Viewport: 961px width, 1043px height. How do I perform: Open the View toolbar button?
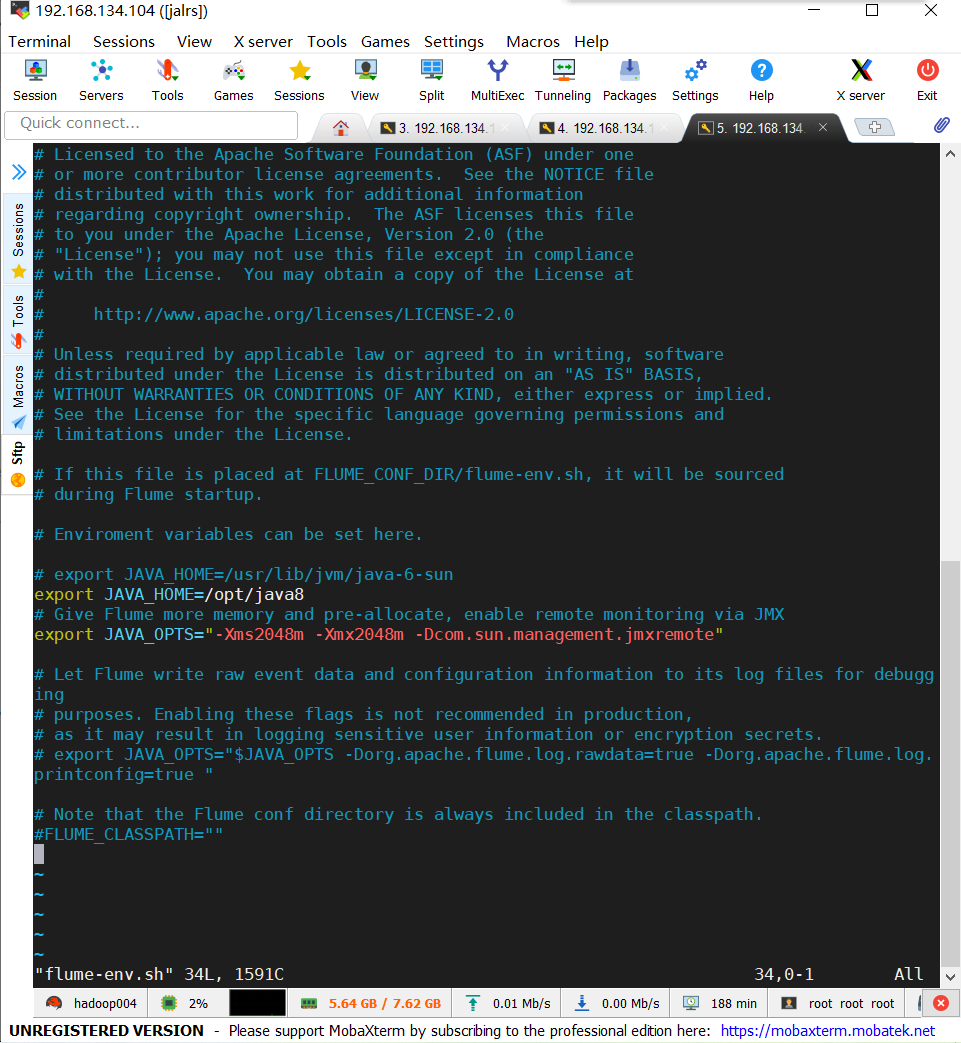(365, 80)
